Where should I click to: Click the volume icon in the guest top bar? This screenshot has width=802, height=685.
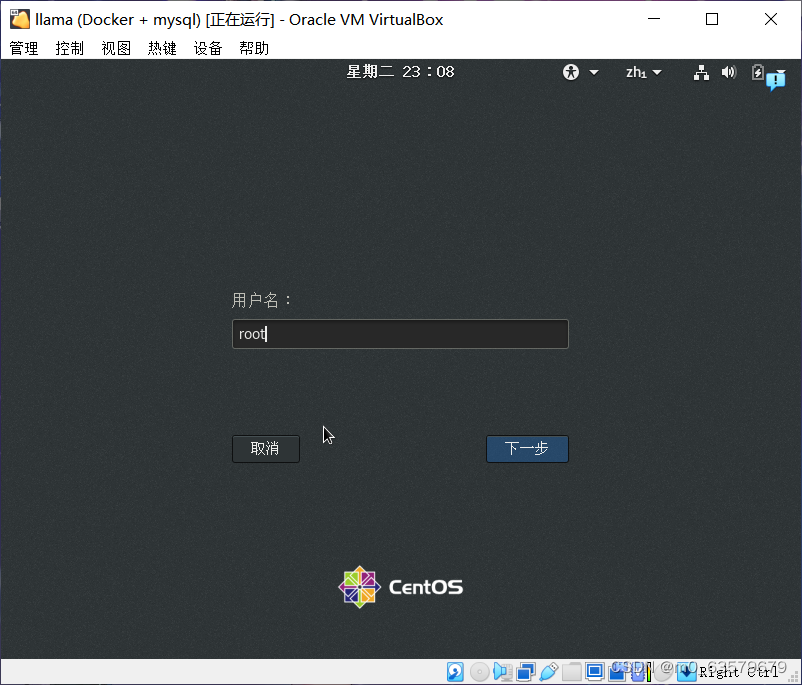coord(728,72)
